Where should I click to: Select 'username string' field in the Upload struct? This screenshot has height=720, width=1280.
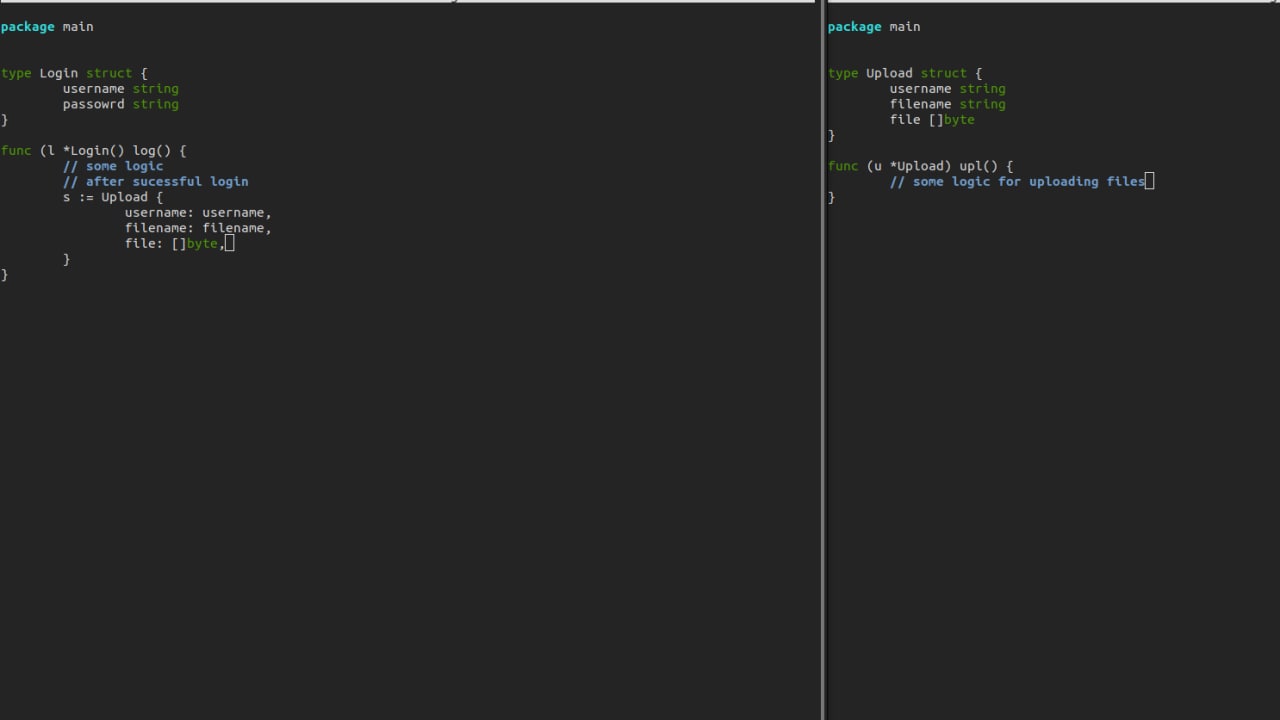948,89
